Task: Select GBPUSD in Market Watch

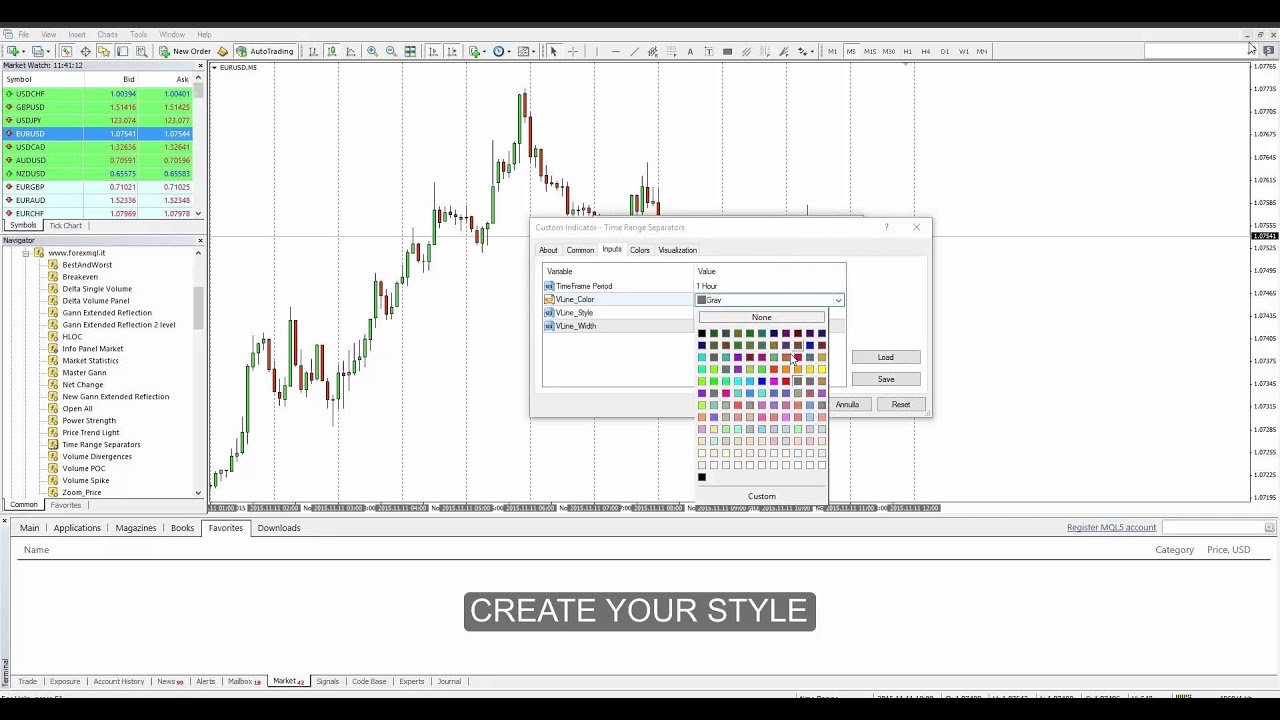Action: [x=100, y=107]
